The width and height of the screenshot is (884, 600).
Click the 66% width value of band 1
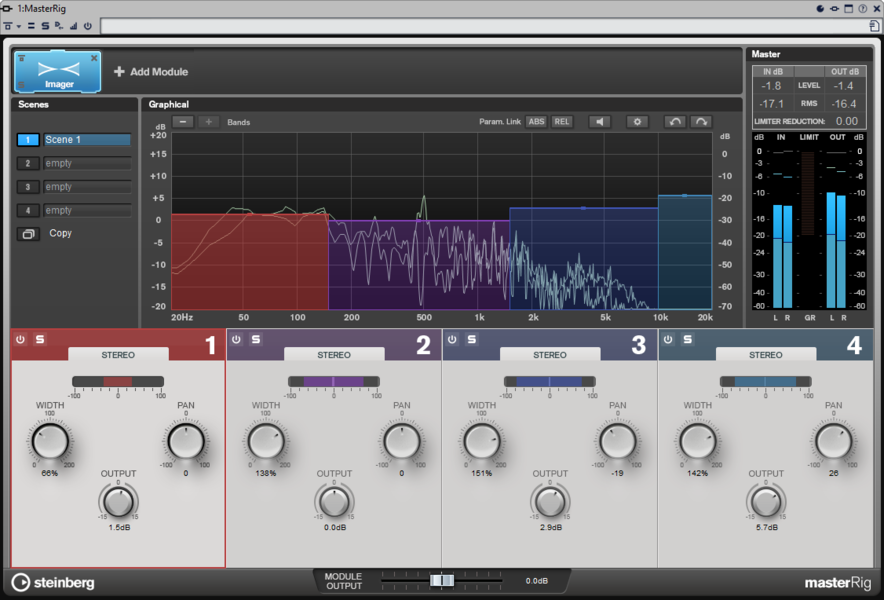pyautogui.click(x=50, y=473)
